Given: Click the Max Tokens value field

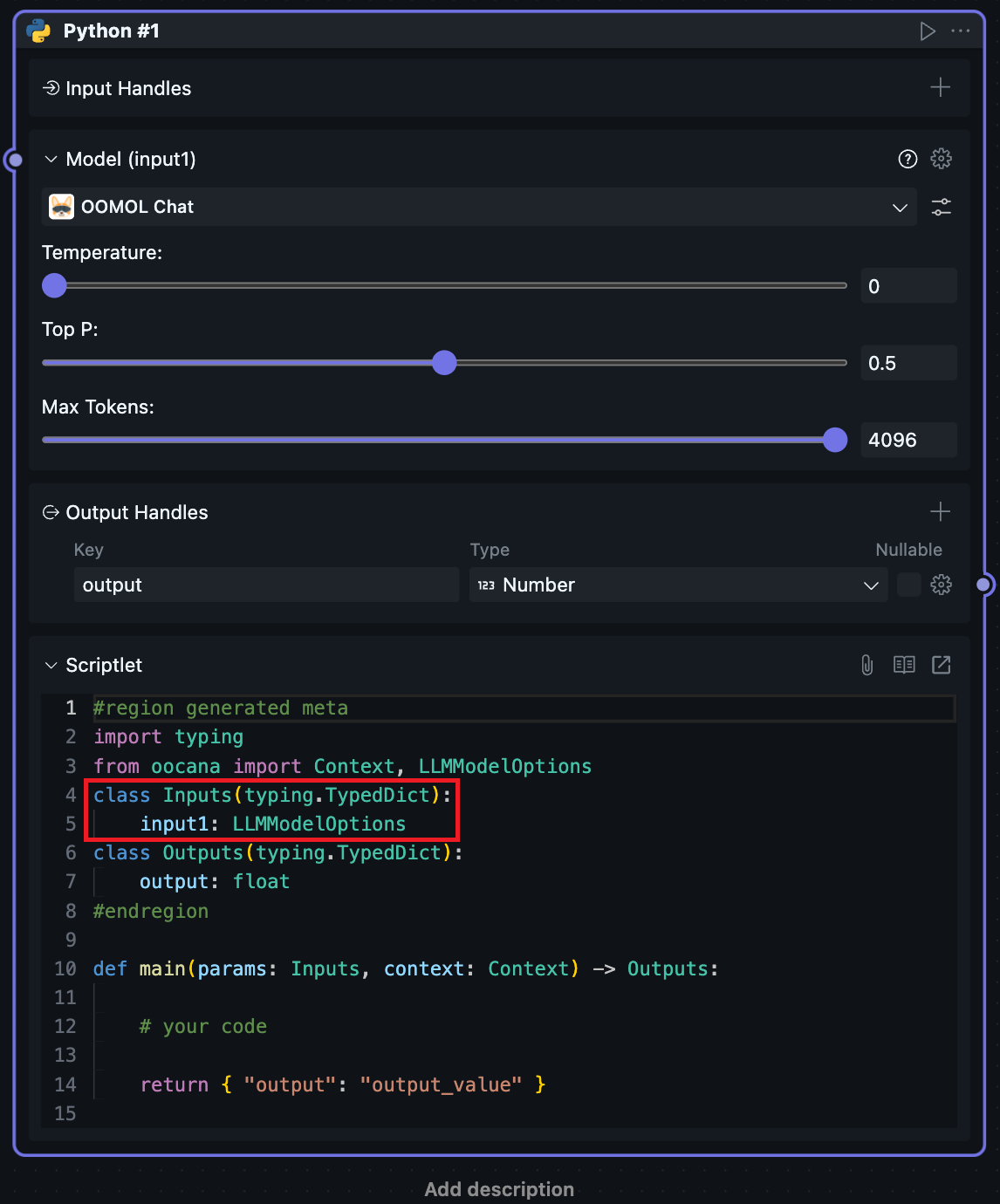Looking at the screenshot, I should tap(908, 440).
